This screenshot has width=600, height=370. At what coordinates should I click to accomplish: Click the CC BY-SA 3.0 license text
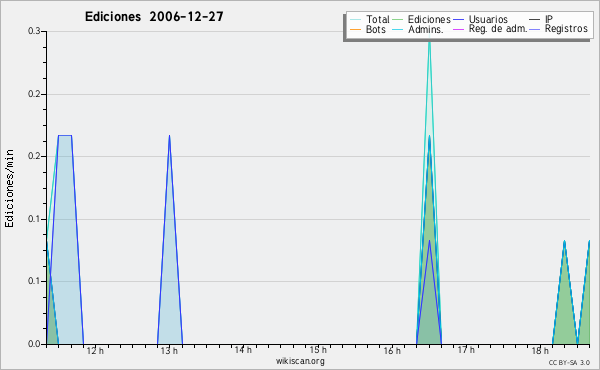coord(569,362)
